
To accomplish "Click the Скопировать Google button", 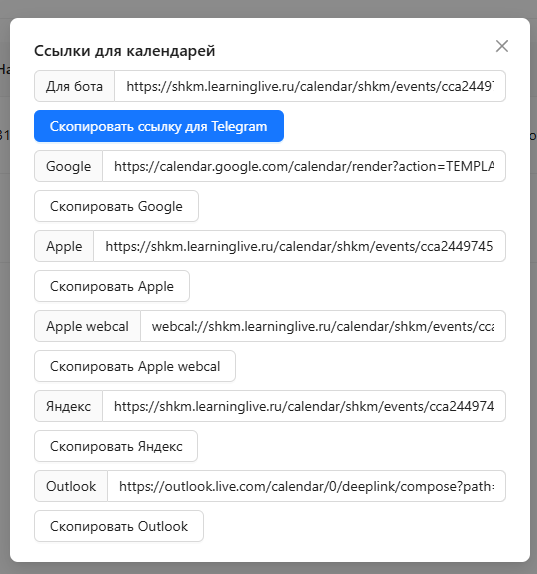I will (x=116, y=206).
